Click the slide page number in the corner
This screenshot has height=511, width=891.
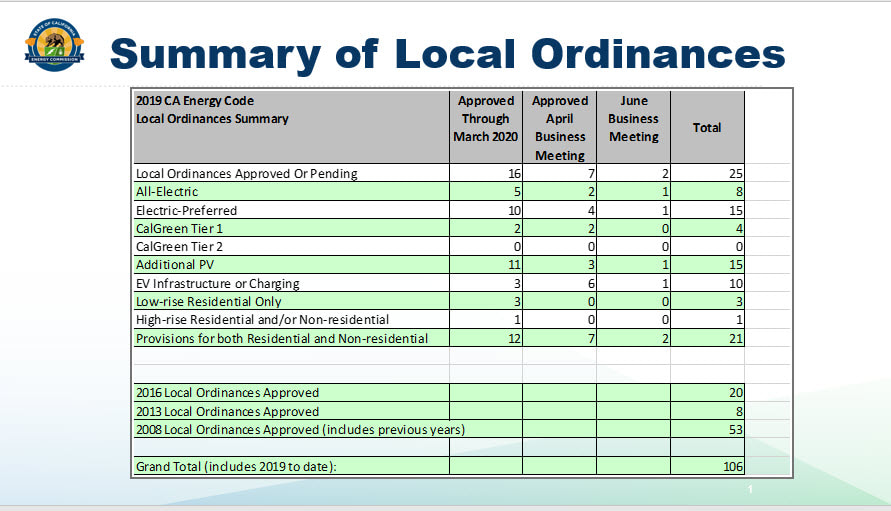click(749, 490)
